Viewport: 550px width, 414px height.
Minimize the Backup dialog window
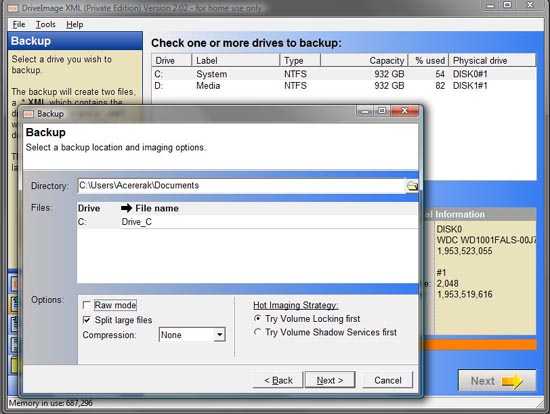point(365,111)
